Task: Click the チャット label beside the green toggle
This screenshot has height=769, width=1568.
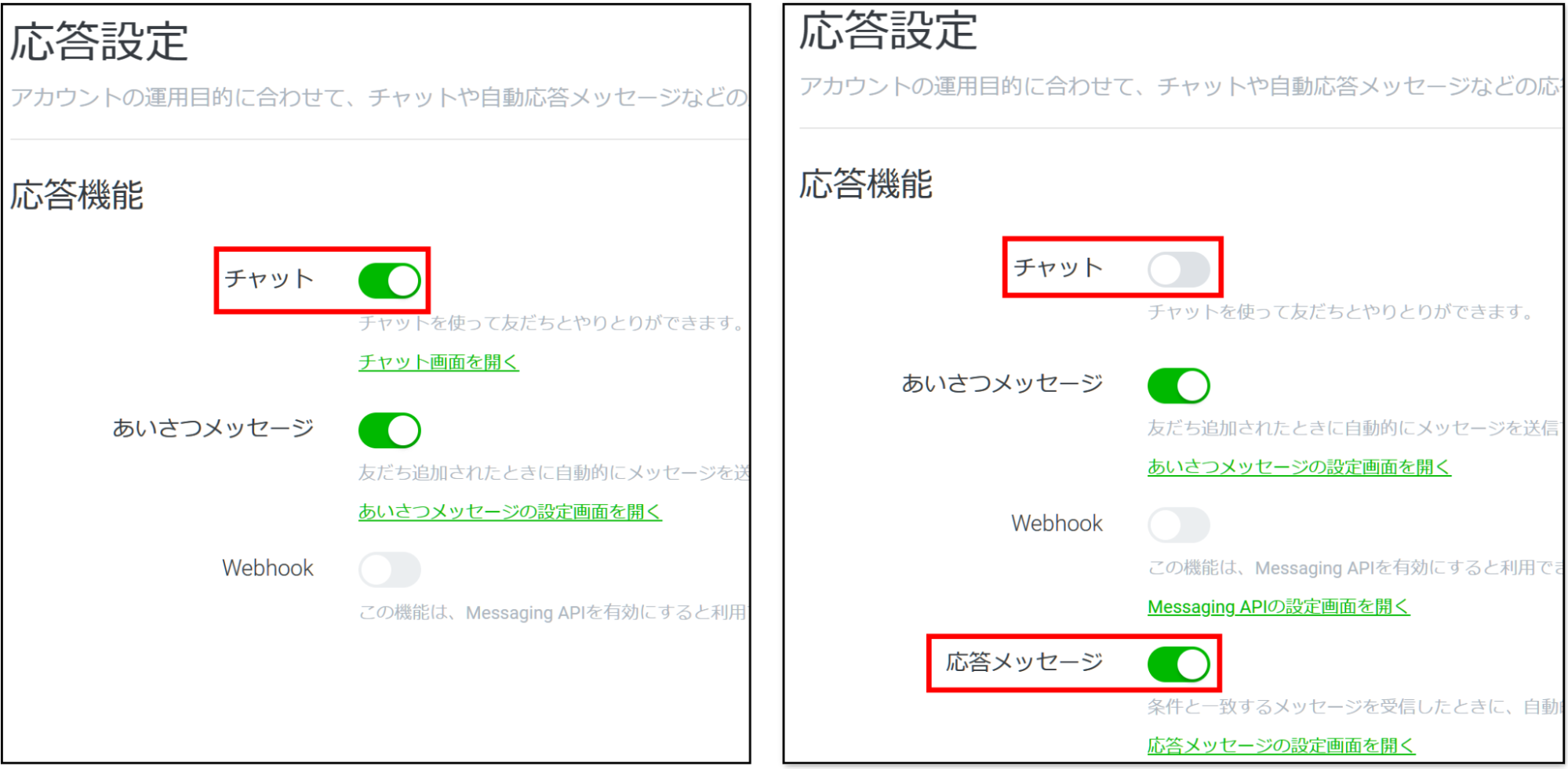Action: point(269,279)
